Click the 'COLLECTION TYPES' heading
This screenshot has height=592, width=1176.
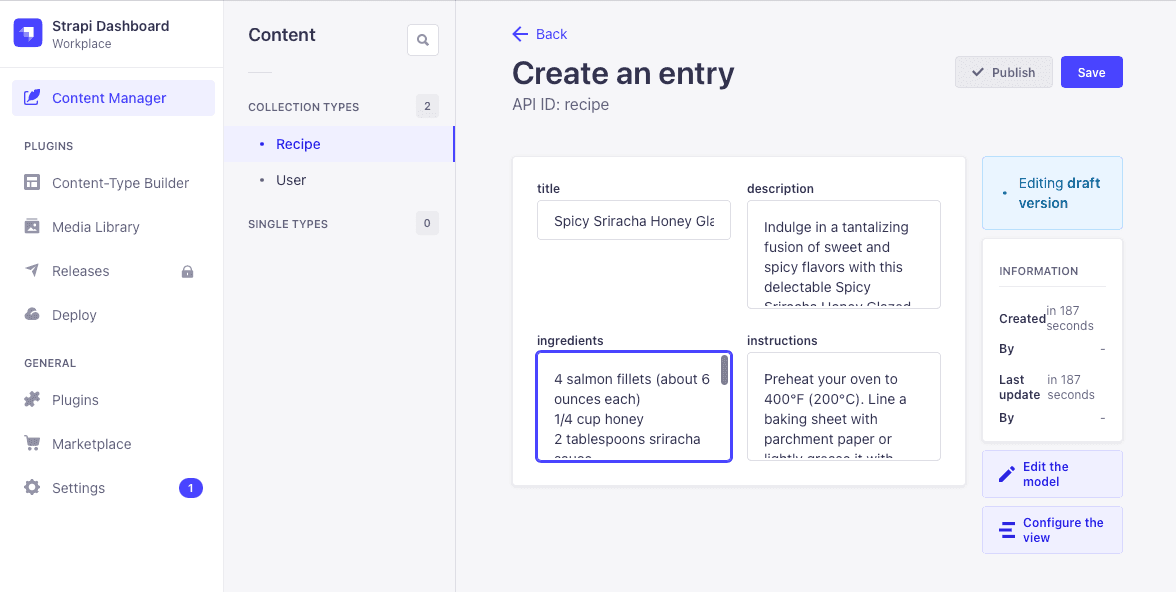304,107
